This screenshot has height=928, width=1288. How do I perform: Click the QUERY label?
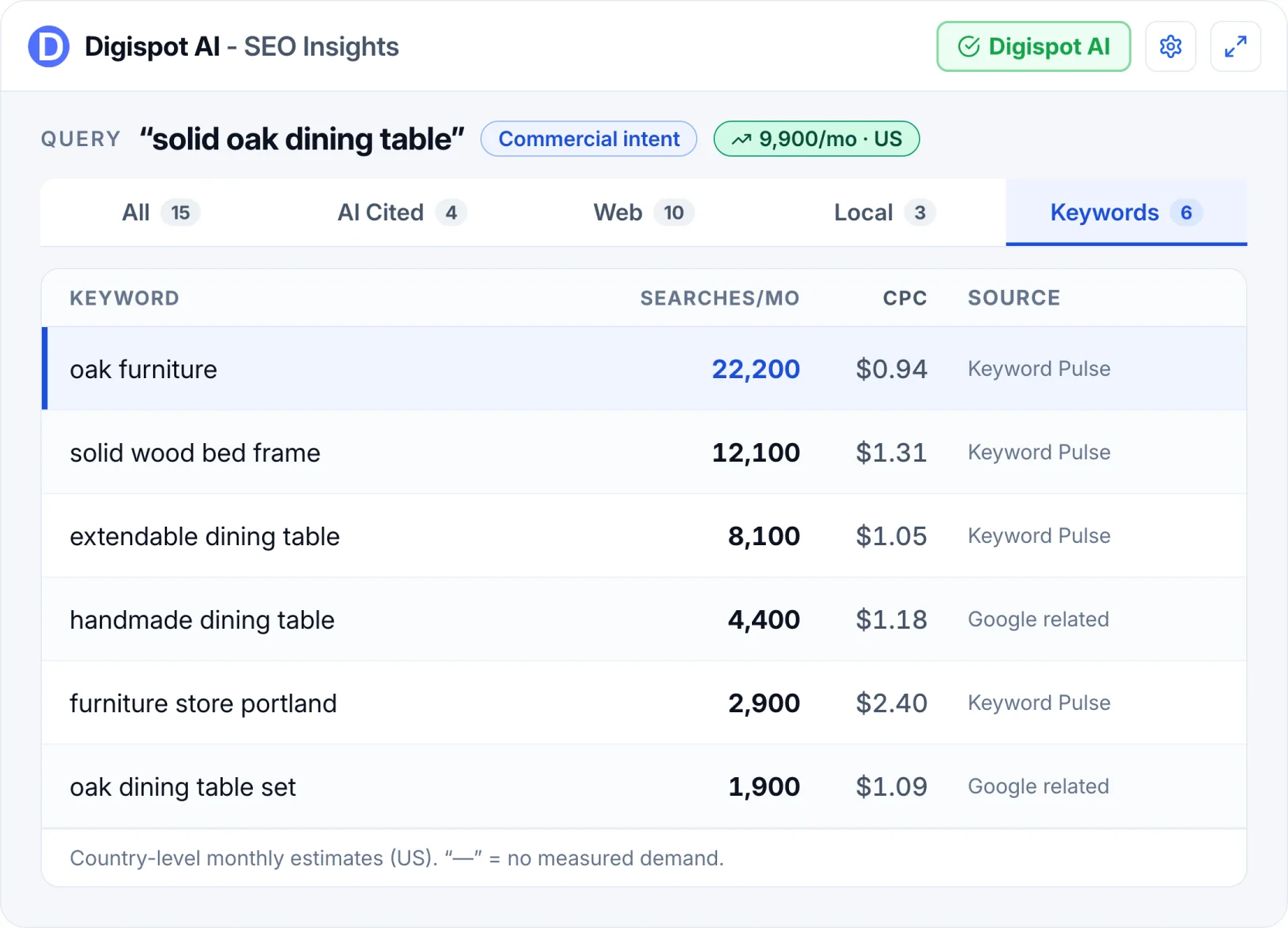pyautogui.click(x=80, y=139)
